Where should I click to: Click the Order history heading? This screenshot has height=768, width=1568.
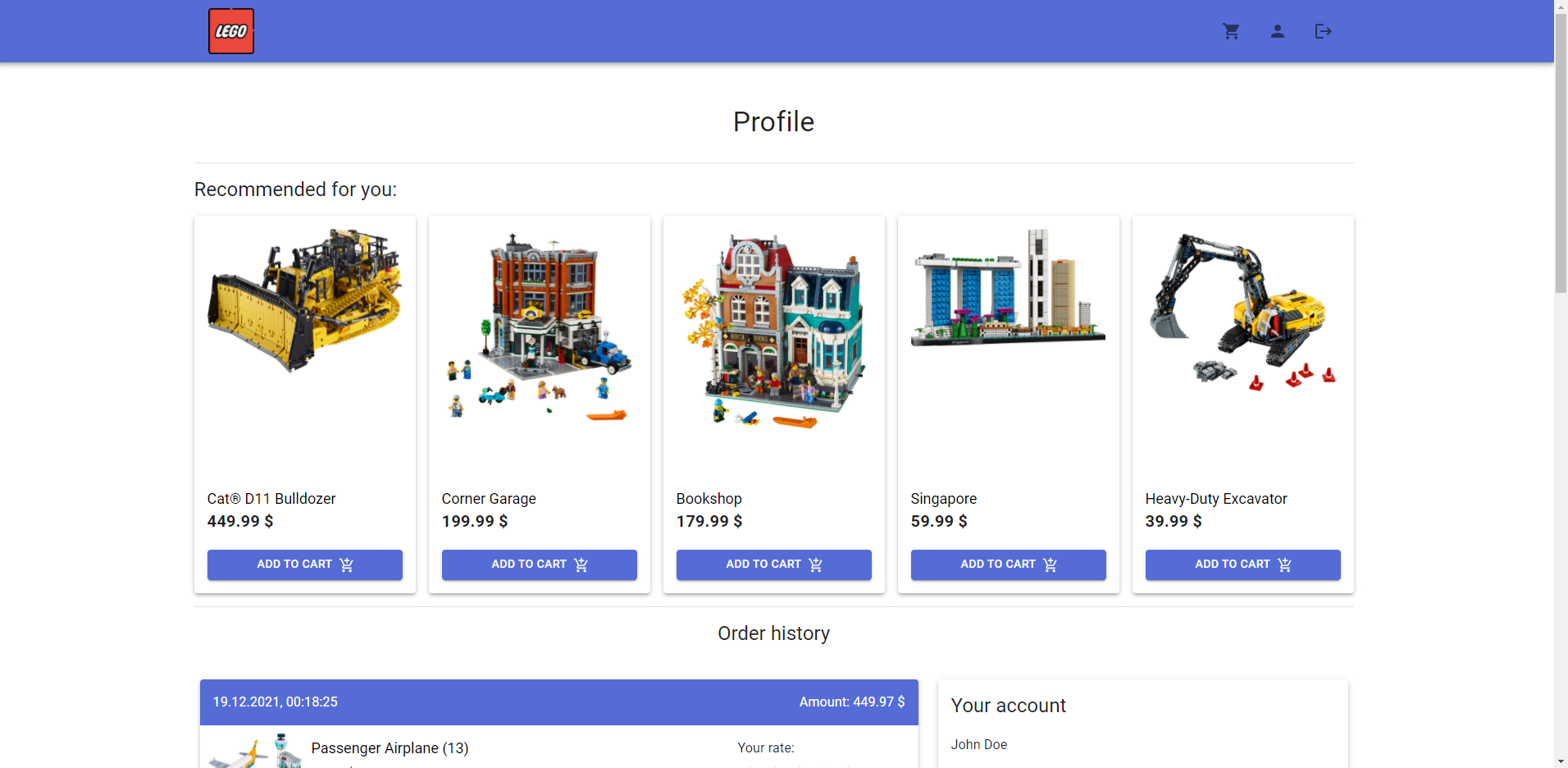(774, 633)
